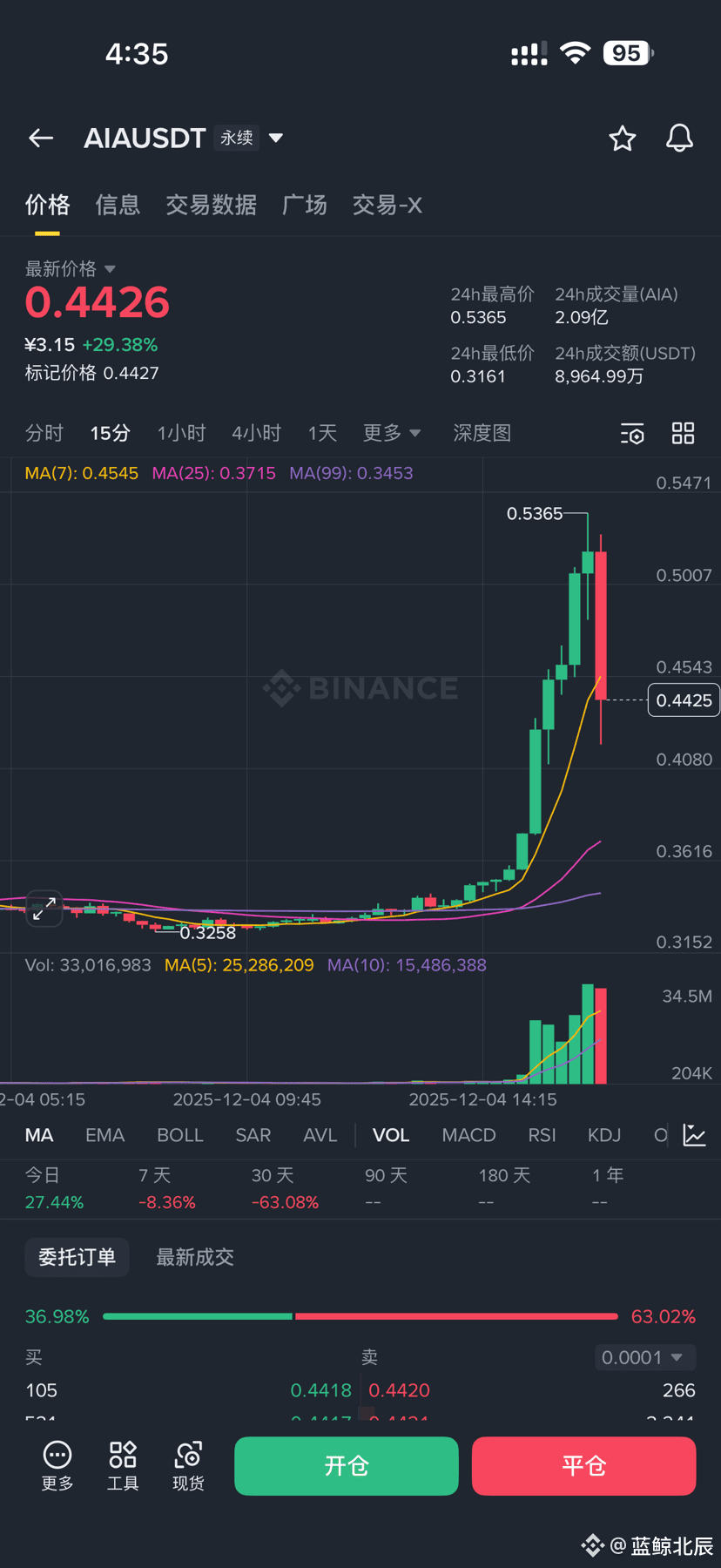Image resolution: width=721 pixels, height=1568 pixels.
Task: Switch to 价格 tab
Action: pos(47,205)
